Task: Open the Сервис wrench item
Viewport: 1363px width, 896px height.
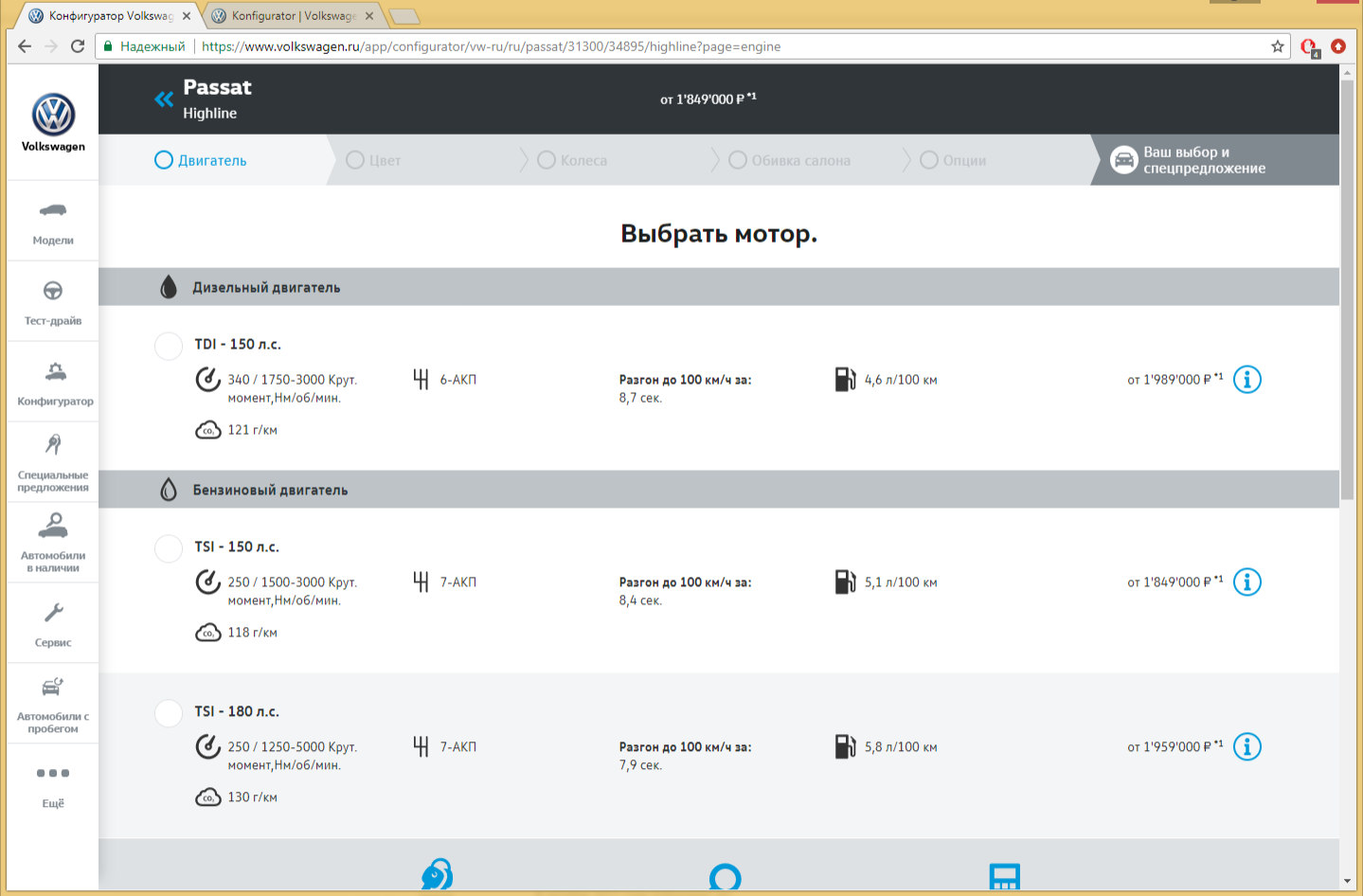Action: point(53,624)
